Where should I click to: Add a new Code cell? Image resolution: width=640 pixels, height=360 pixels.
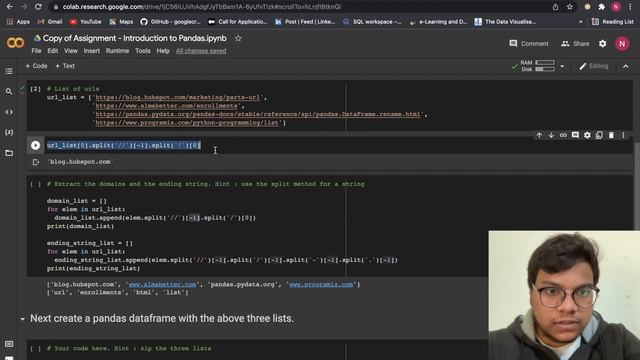pos(36,66)
